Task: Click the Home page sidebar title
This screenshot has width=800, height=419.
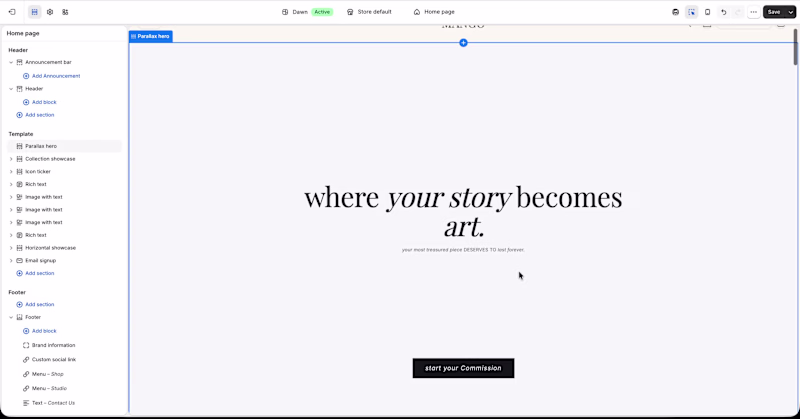Action: click(x=23, y=33)
